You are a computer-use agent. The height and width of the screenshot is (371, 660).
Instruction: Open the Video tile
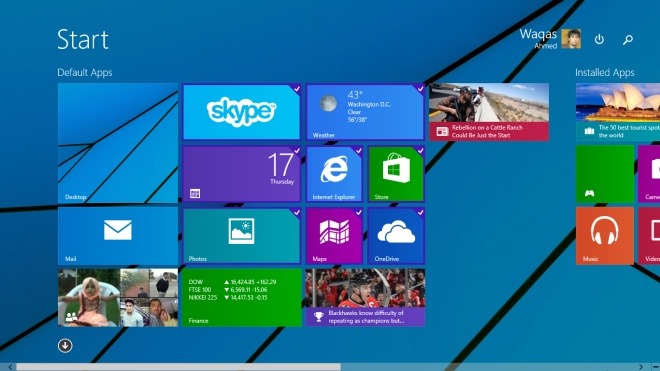pyautogui.click(x=649, y=236)
